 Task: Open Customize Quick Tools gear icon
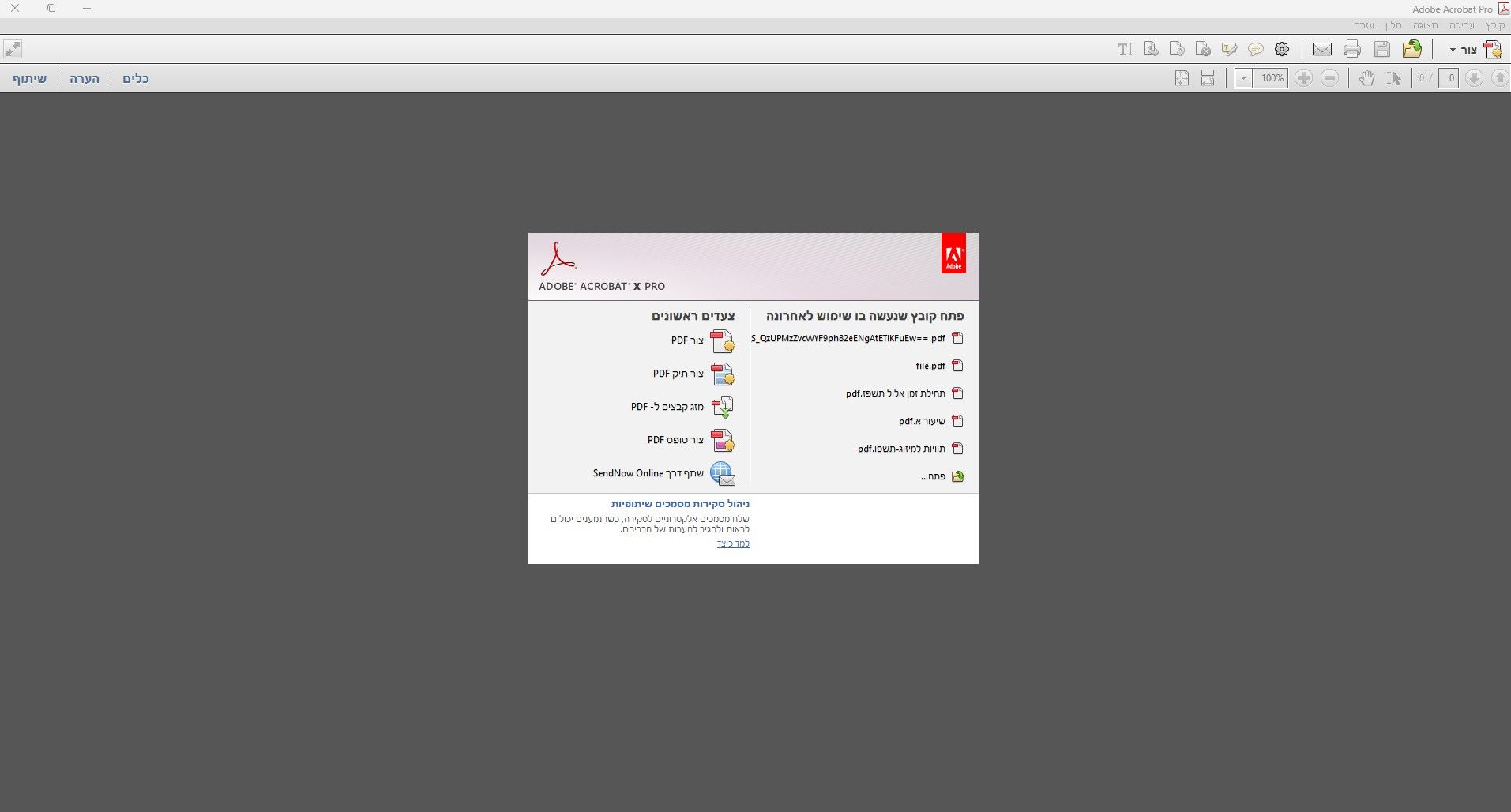(1282, 49)
